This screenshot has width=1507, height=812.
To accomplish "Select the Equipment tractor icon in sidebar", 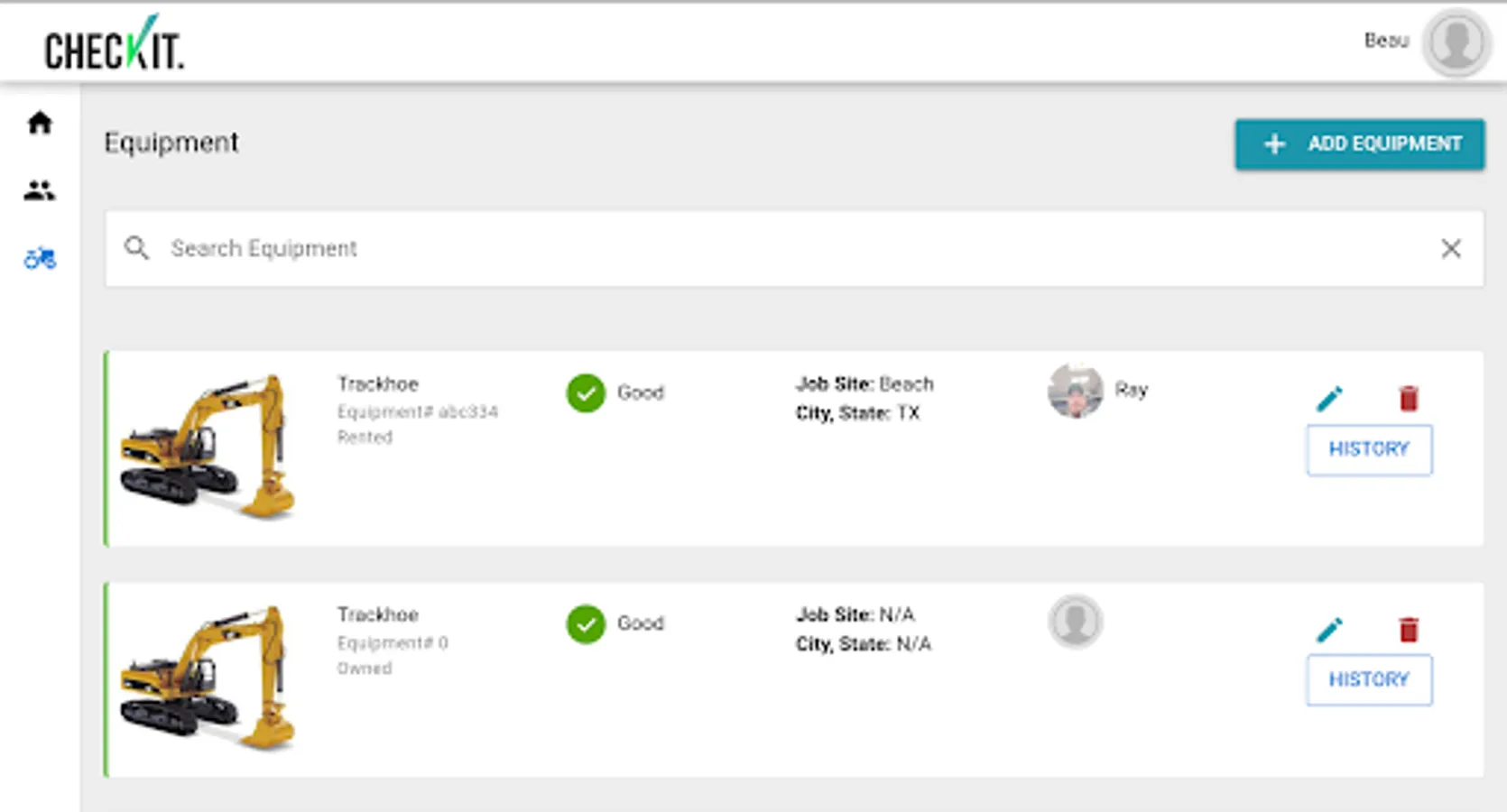I will (40, 259).
